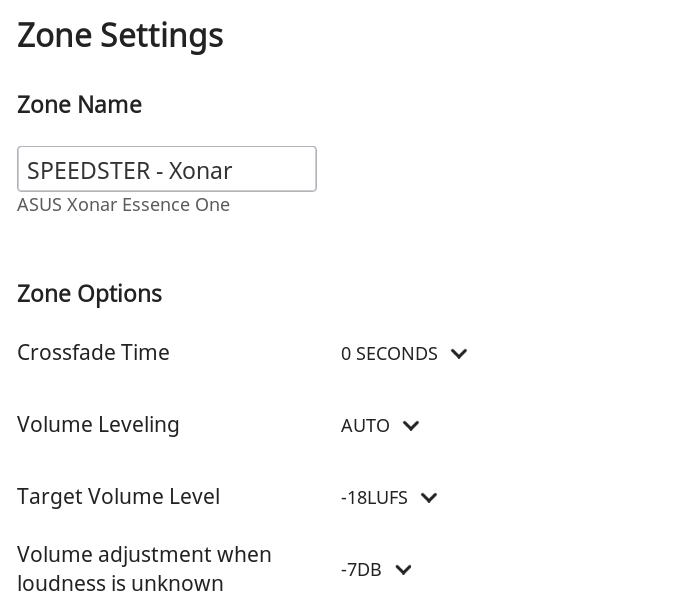Click the Volume adjustment when loudness unknown label
This screenshot has width=673, height=614.
[x=144, y=568]
